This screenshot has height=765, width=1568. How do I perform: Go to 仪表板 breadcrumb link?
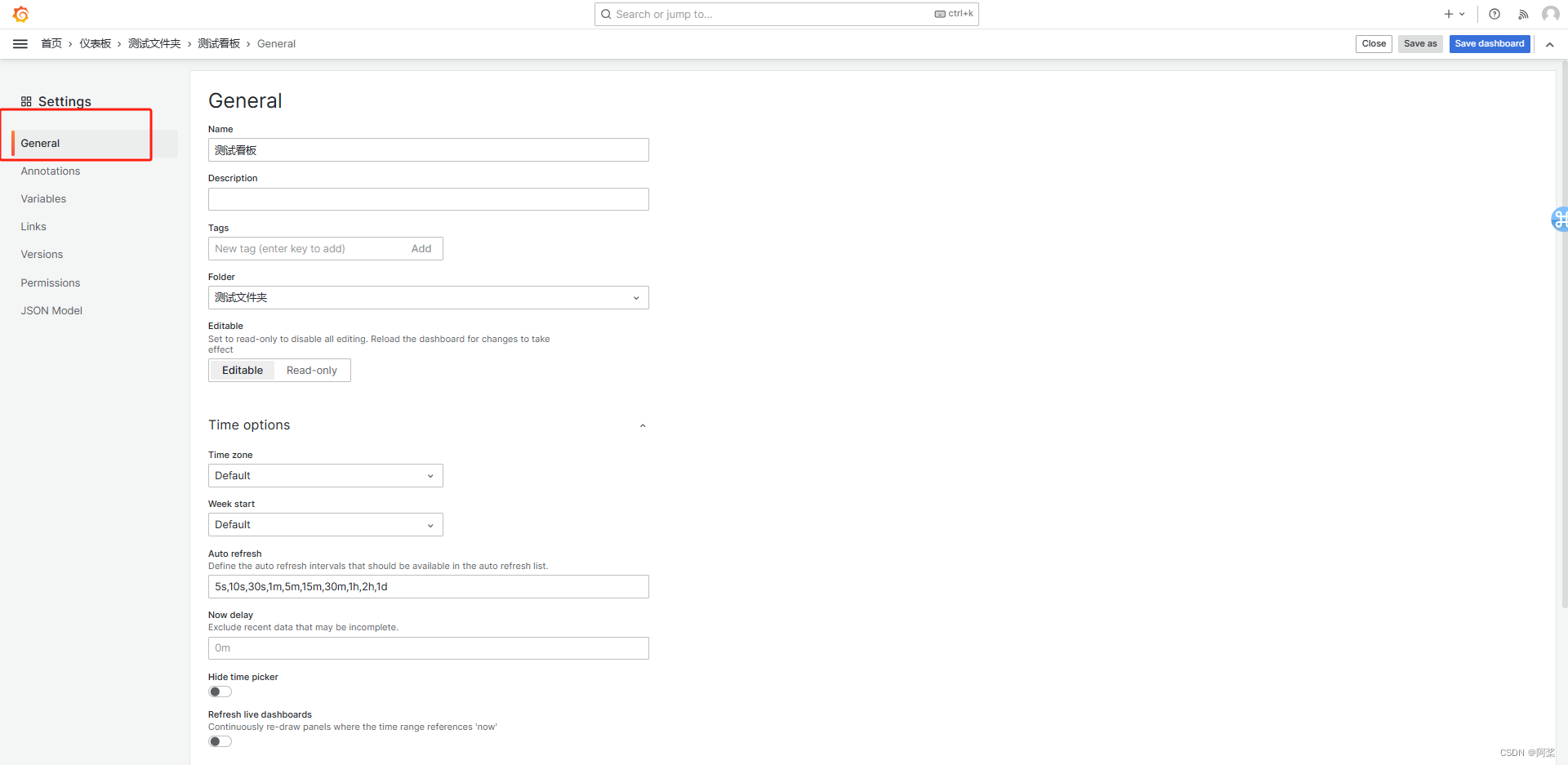(x=95, y=44)
